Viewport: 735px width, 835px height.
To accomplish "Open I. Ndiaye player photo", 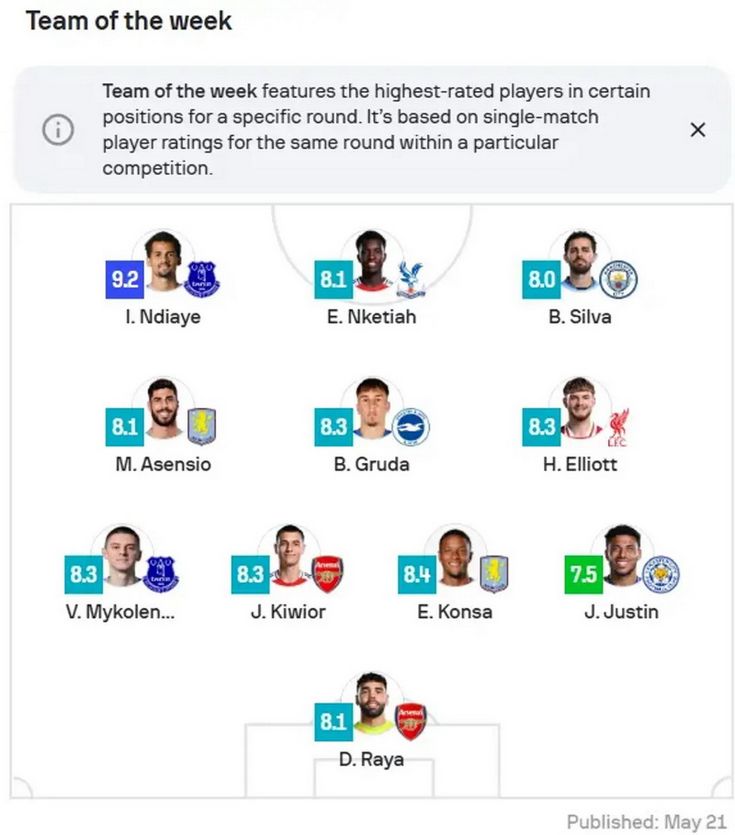I will (164, 261).
